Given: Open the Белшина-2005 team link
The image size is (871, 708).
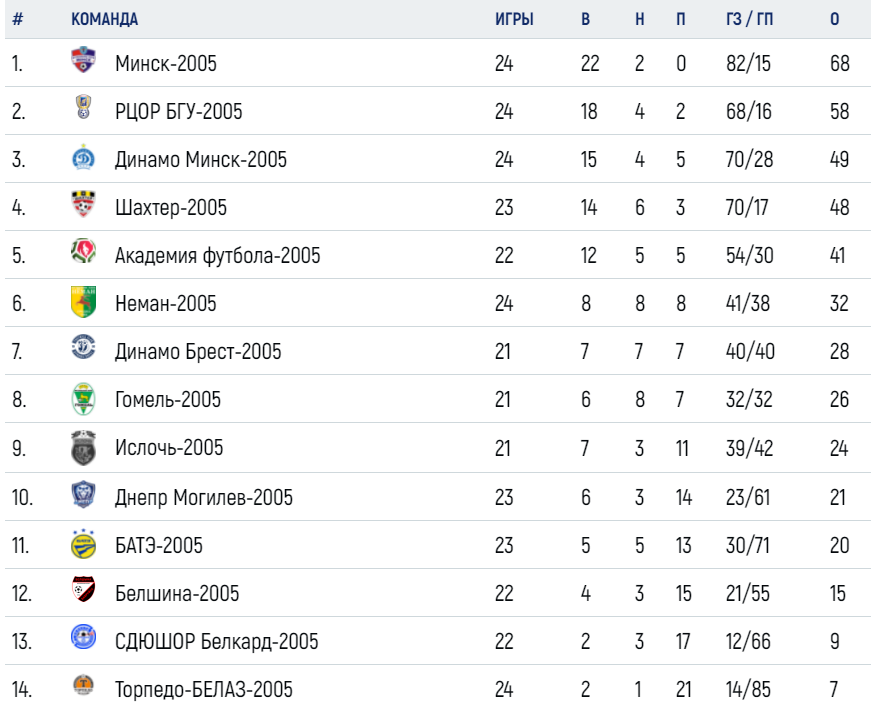Looking at the screenshot, I should pyautogui.click(x=177, y=594).
